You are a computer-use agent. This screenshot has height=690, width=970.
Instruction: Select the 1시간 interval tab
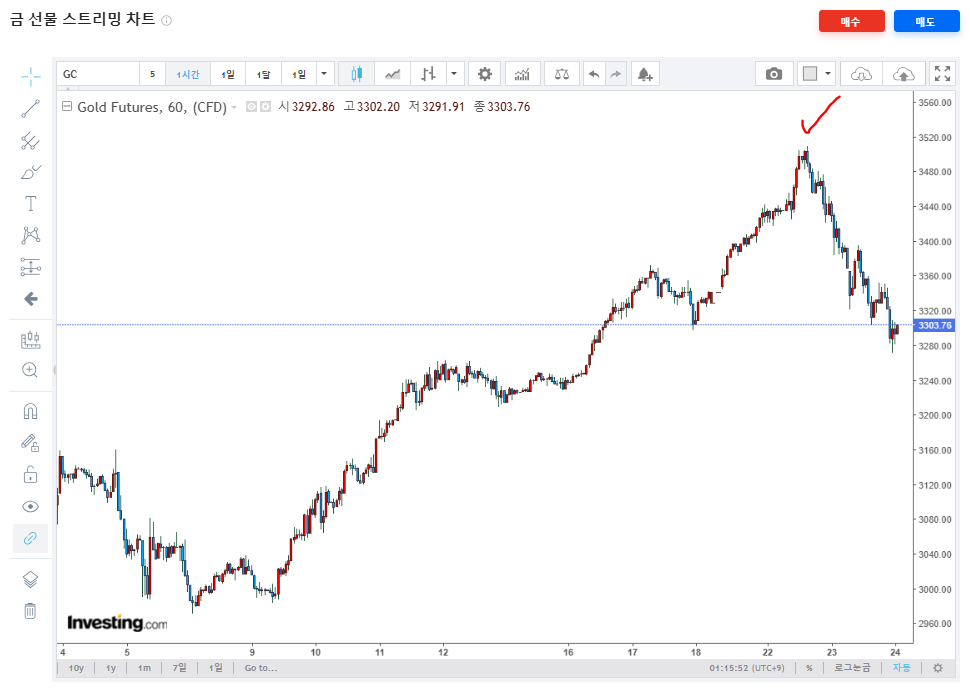188,74
